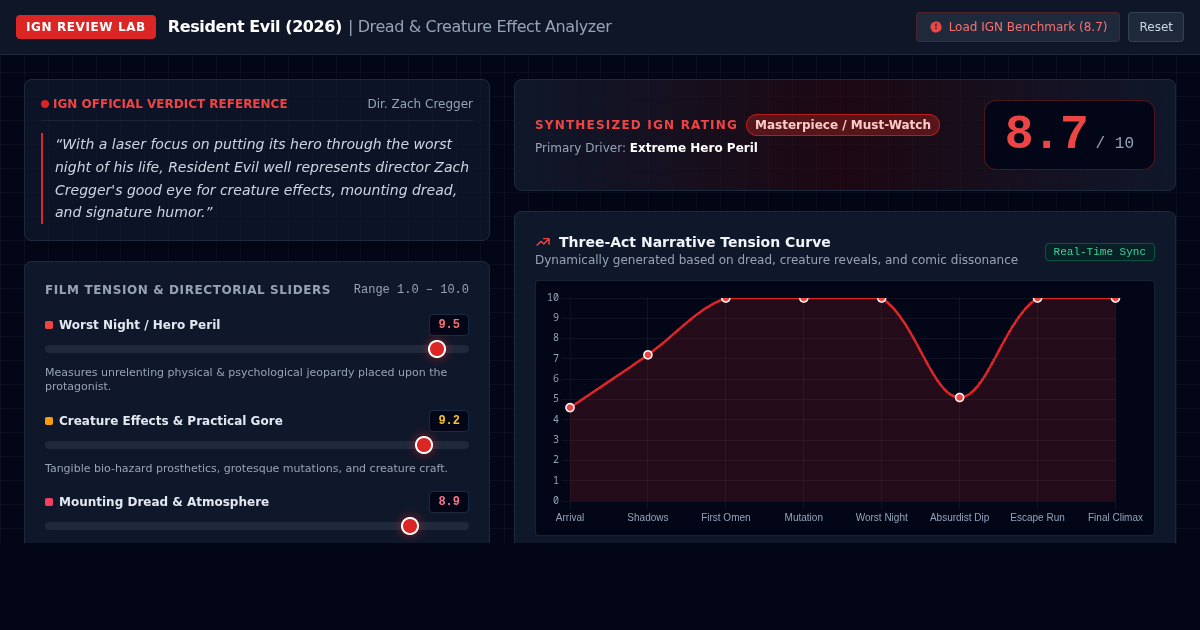Click the First Omen axis label

[726, 518]
